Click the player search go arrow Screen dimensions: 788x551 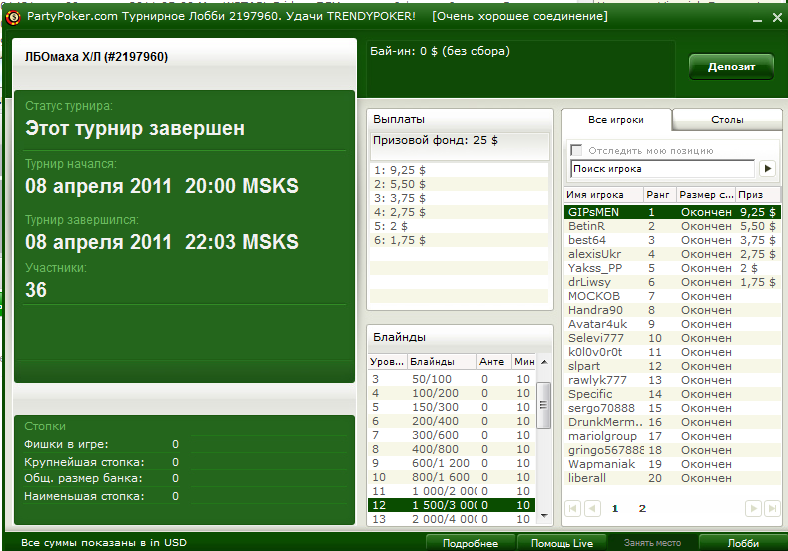point(767,168)
